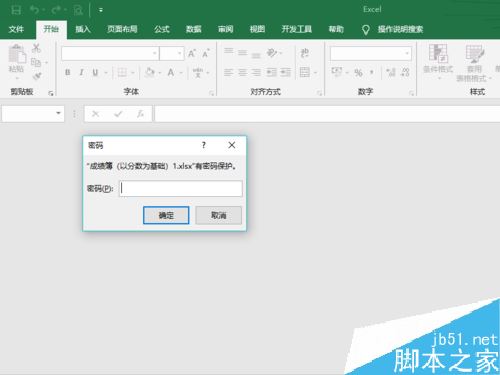Click the Borders icon
This screenshot has height=375, width=500.
(x=122, y=72)
